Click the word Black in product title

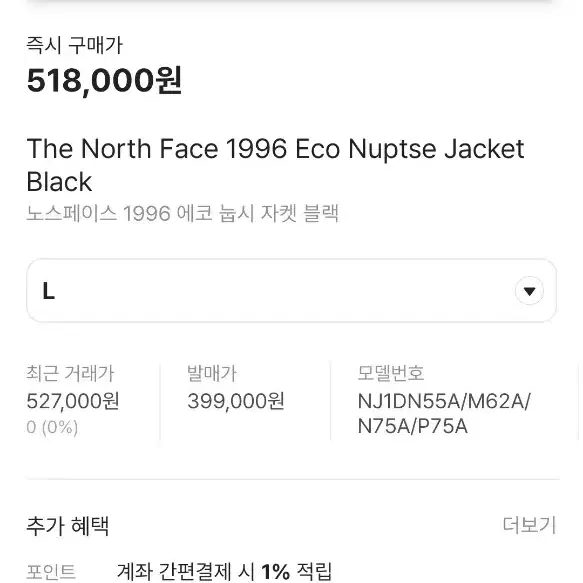(x=59, y=182)
